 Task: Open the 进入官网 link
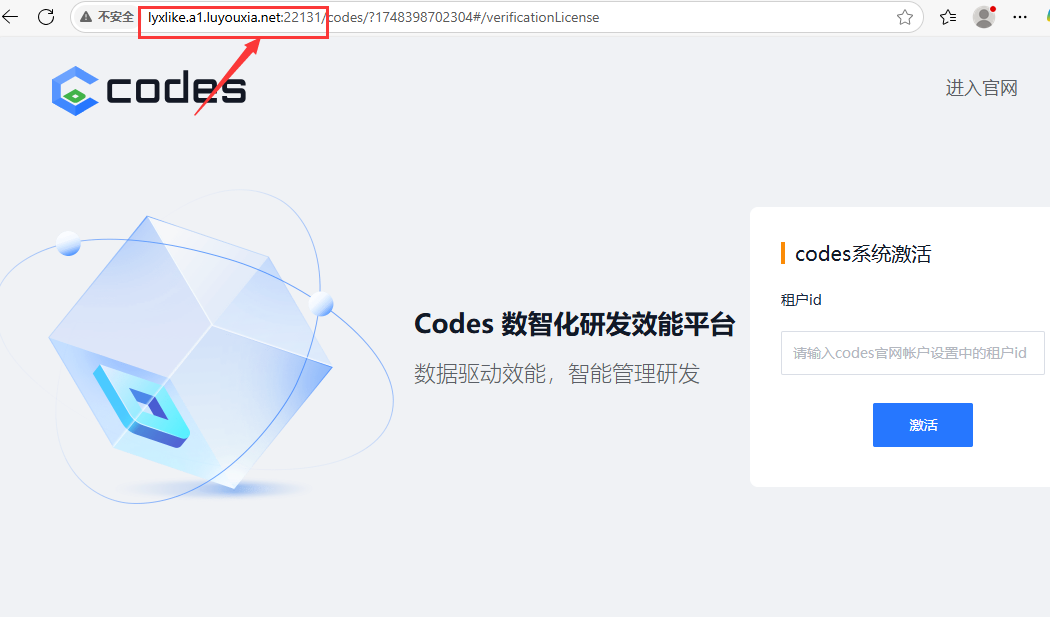coord(981,88)
